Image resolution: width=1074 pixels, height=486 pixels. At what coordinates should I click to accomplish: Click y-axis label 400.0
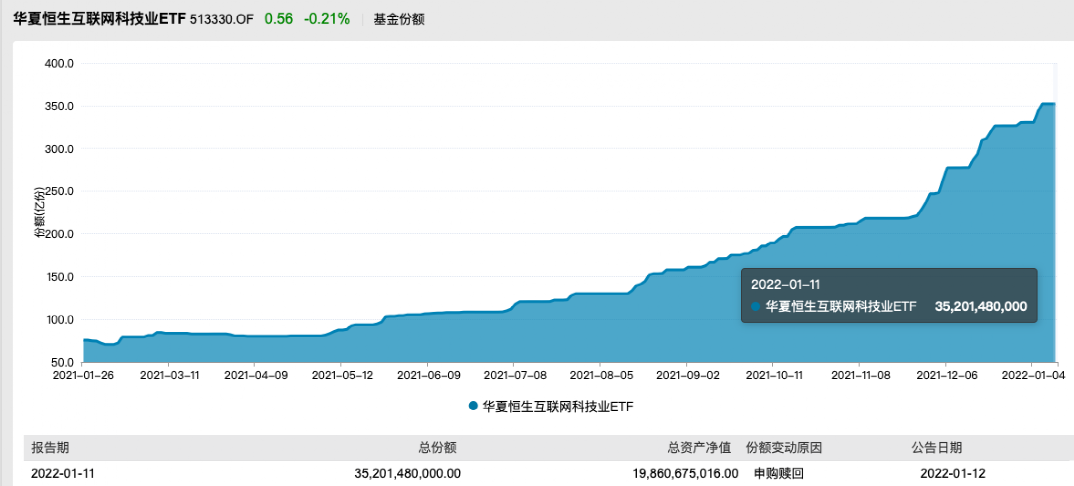(59, 63)
